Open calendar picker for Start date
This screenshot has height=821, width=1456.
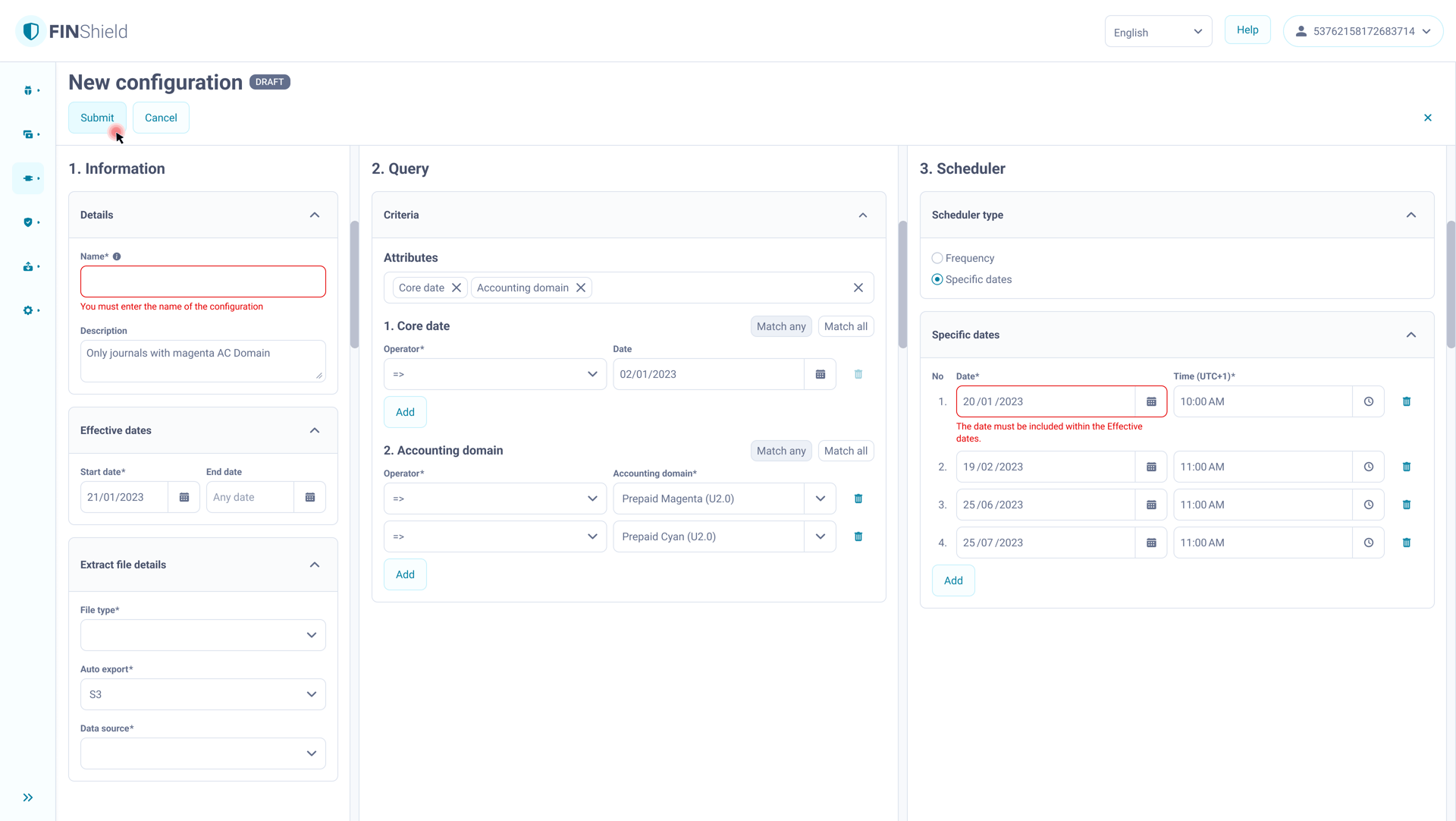click(x=184, y=497)
